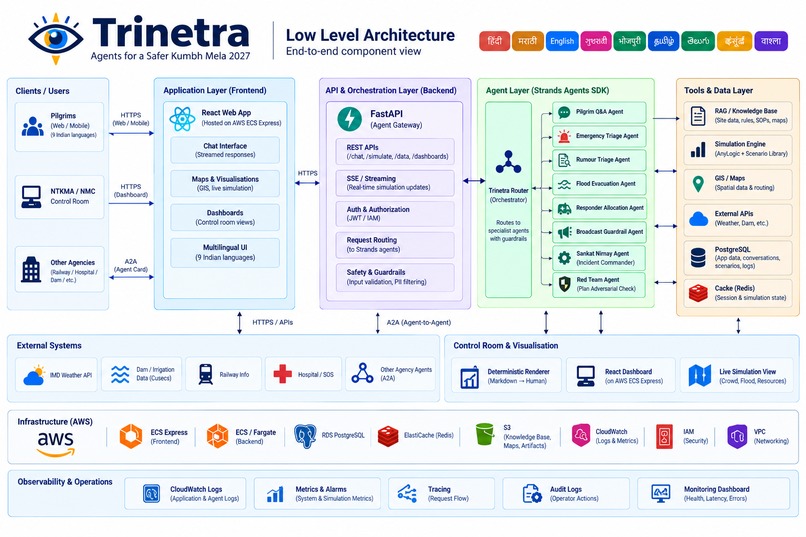Click the Rumour Triage Agent document icon

(x=564, y=160)
